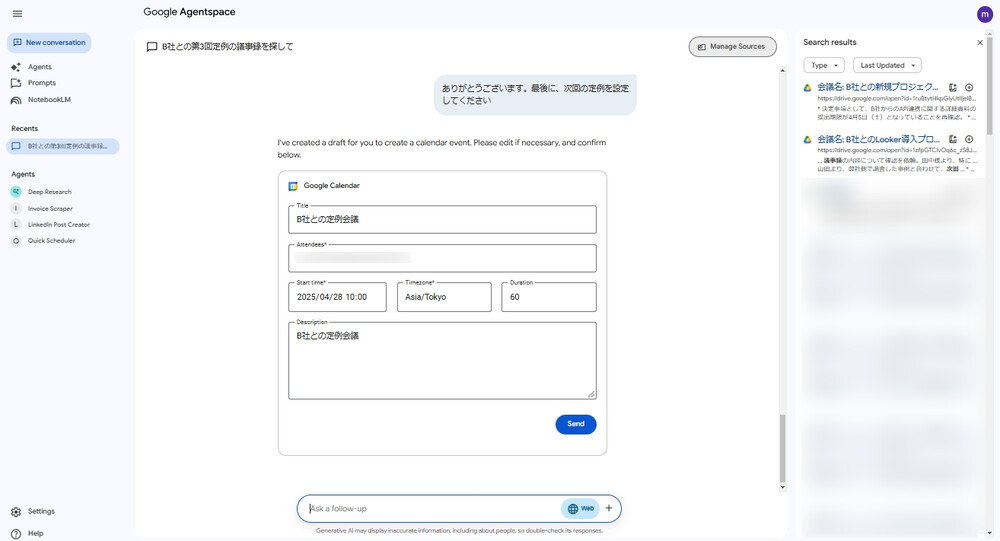This screenshot has width=1000, height=541.
Task: Open the hamburger navigation menu
Action: pos(17,13)
